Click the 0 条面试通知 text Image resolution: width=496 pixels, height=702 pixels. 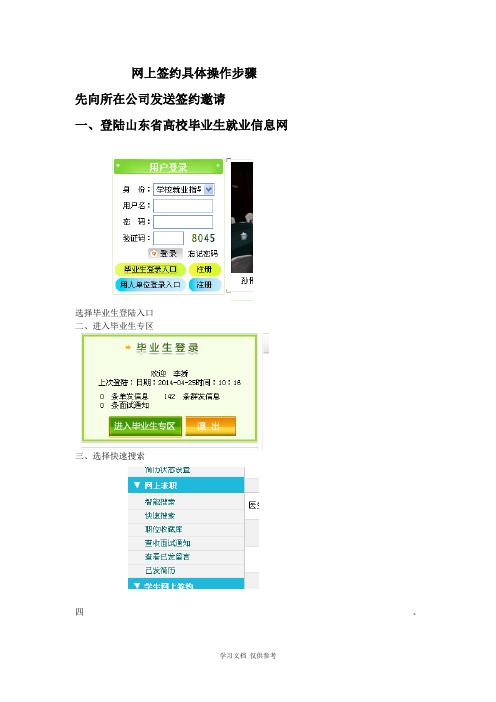click(x=124, y=405)
